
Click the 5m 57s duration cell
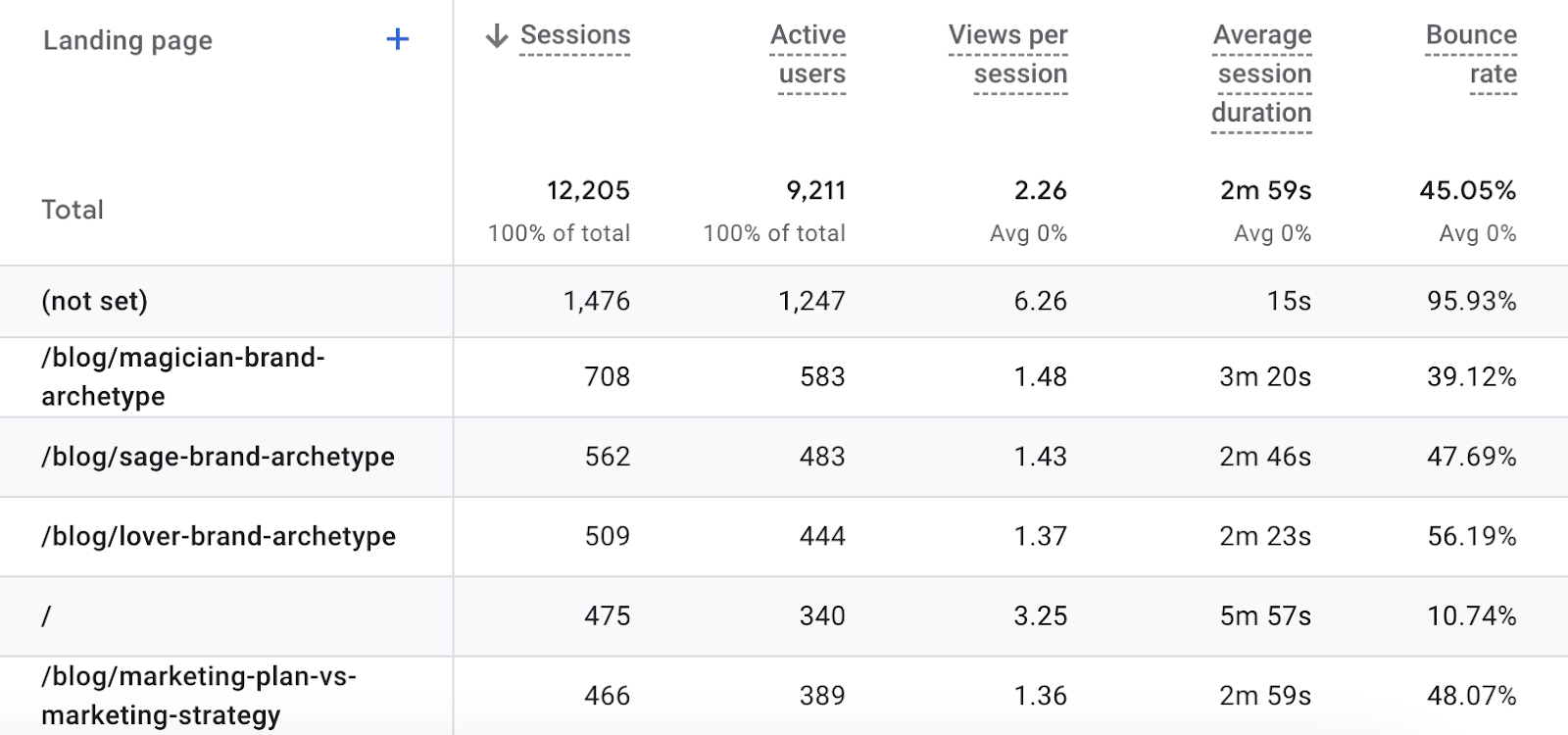click(x=1265, y=615)
